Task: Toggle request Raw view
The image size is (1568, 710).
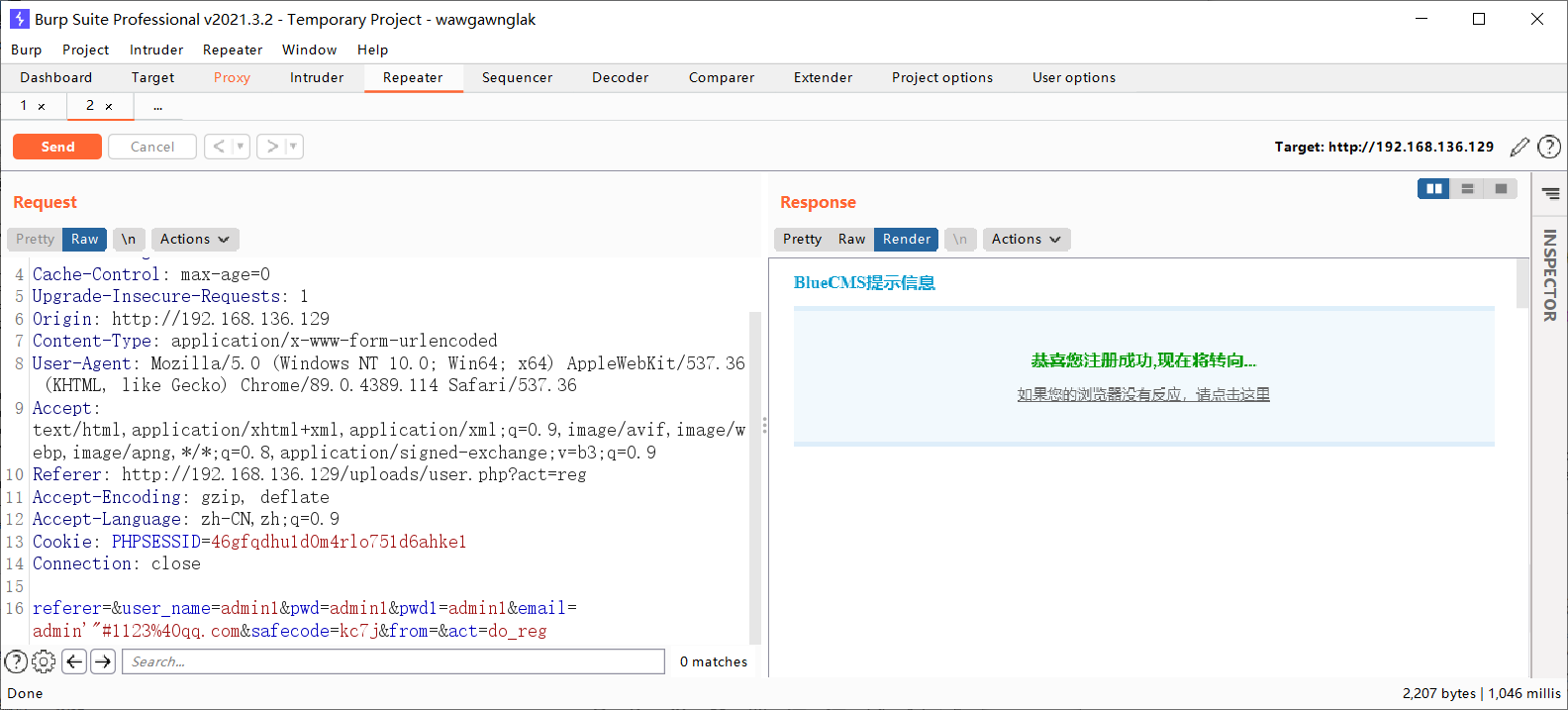Action: [x=84, y=239]
